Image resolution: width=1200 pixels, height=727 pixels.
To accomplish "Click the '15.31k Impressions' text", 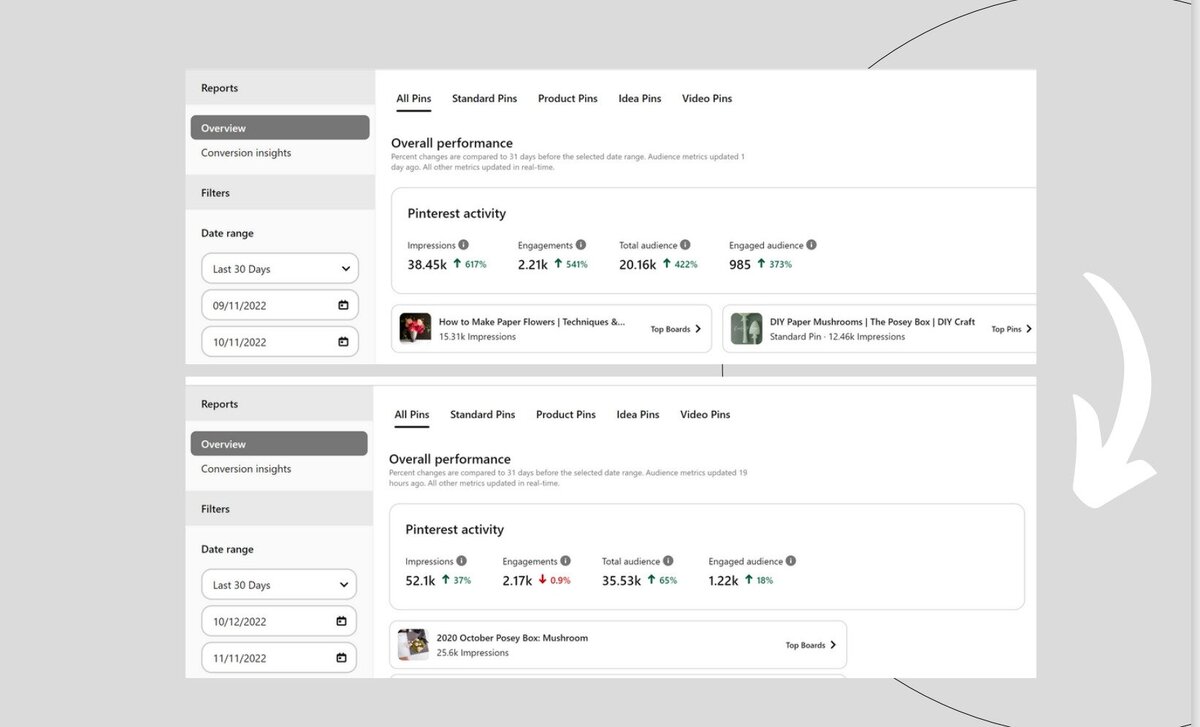I will coord(477,337).
